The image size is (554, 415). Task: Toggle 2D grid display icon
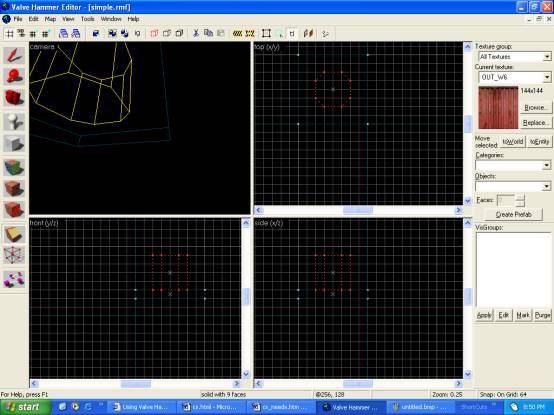pyautogui.click(x=10, y=34)
